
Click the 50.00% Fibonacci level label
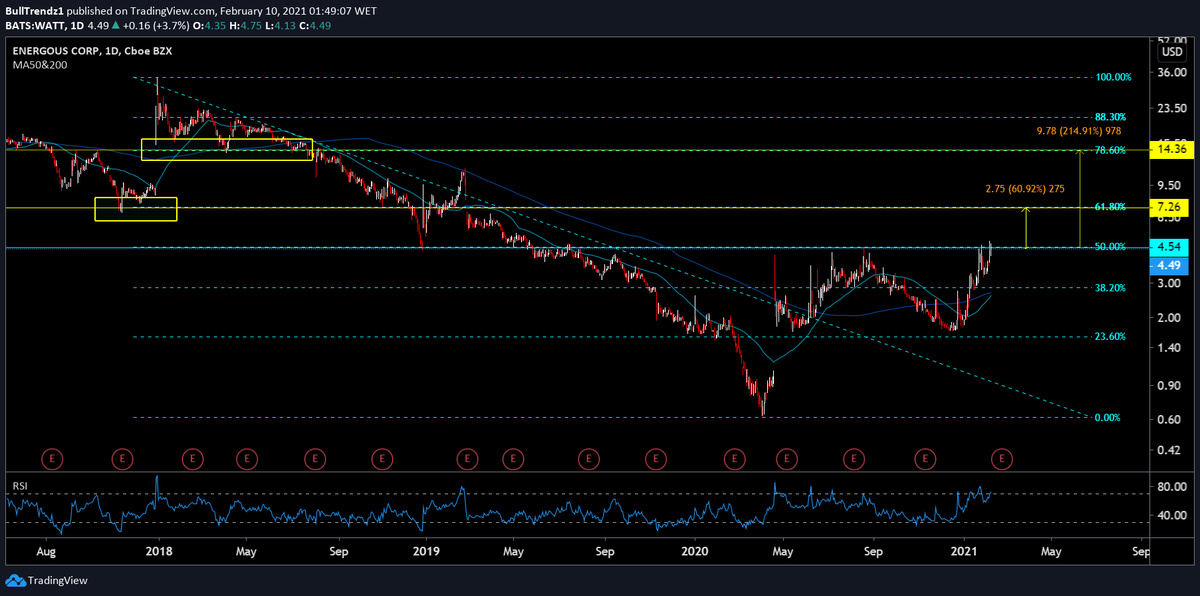pos(1111,247)
